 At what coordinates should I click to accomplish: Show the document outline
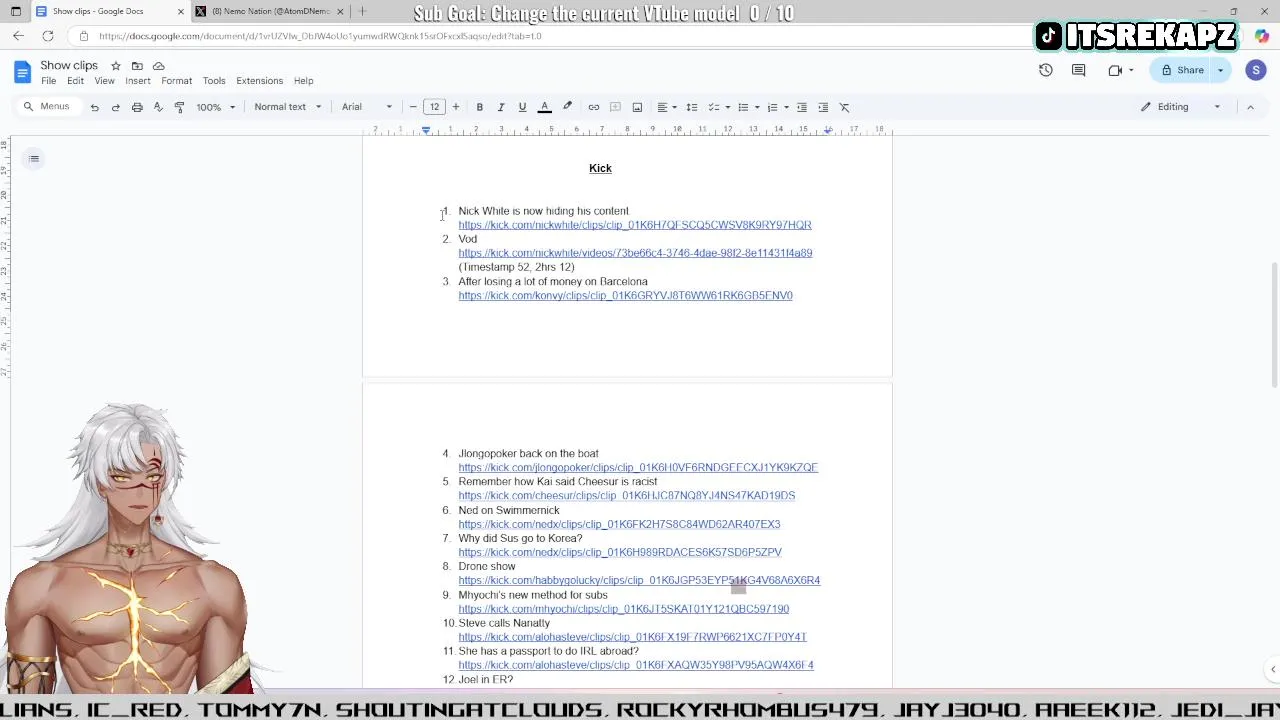tap(34, 159)
